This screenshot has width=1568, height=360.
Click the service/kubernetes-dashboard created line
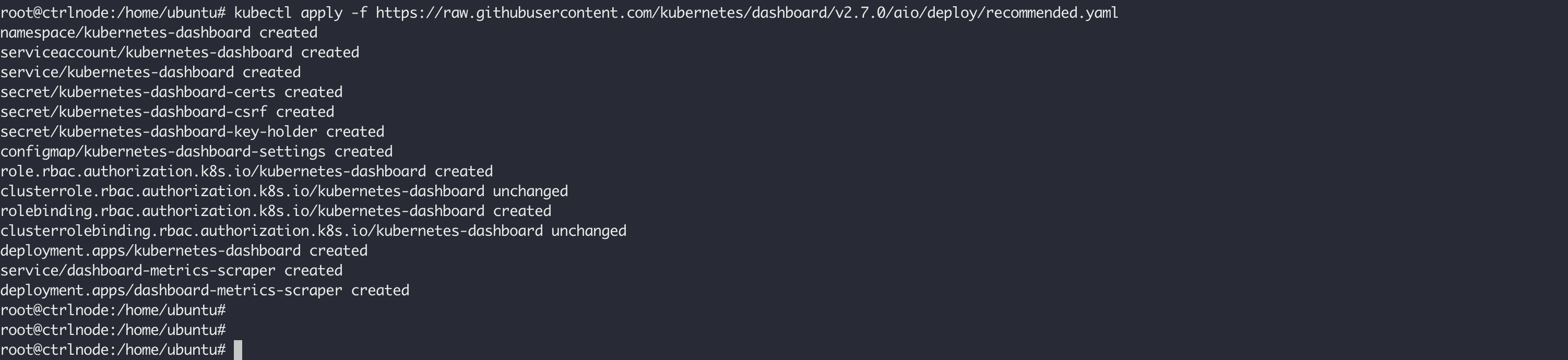150,73
